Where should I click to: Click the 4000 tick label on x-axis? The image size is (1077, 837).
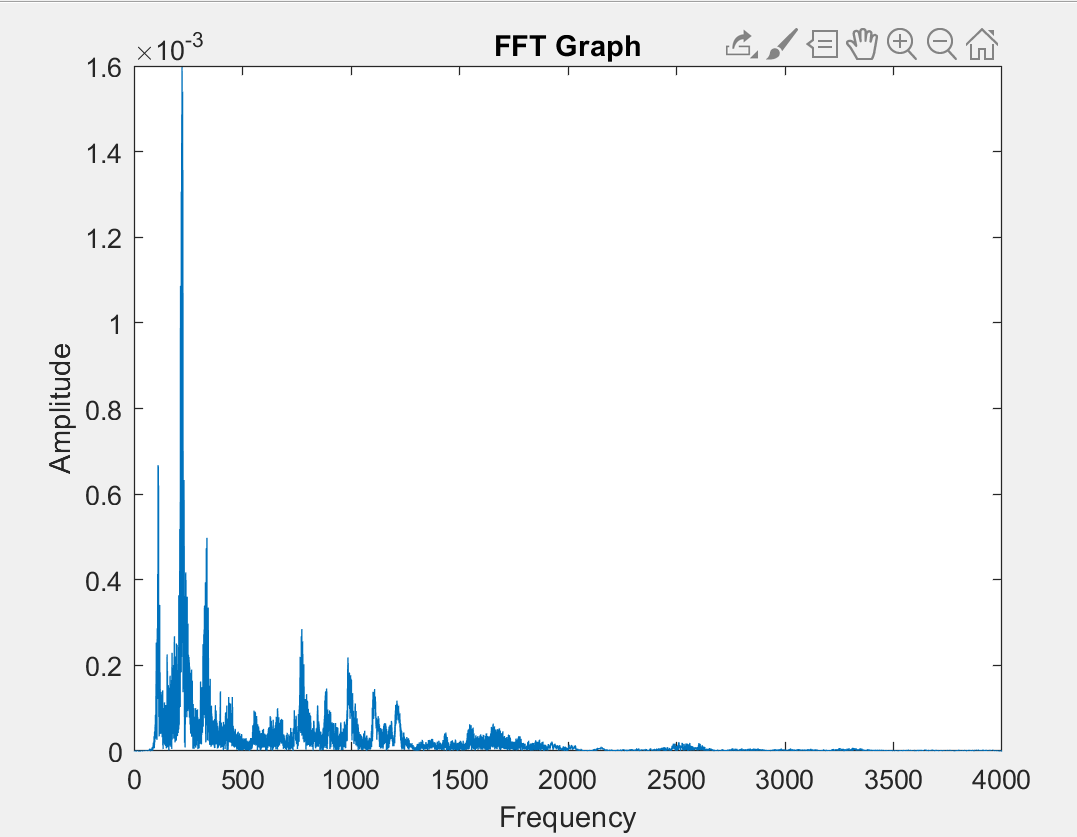[1003, 778]
